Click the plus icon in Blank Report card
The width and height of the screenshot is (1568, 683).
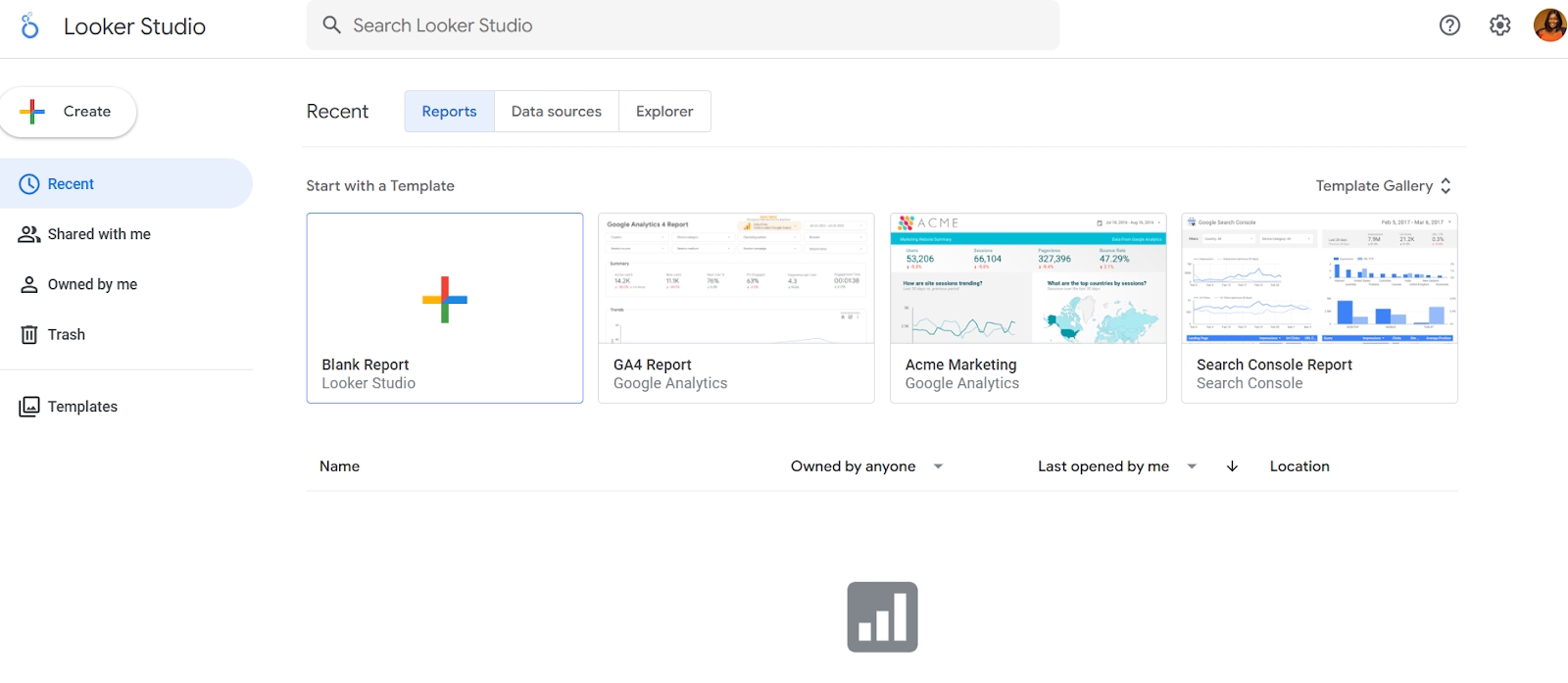coord(445,300)
